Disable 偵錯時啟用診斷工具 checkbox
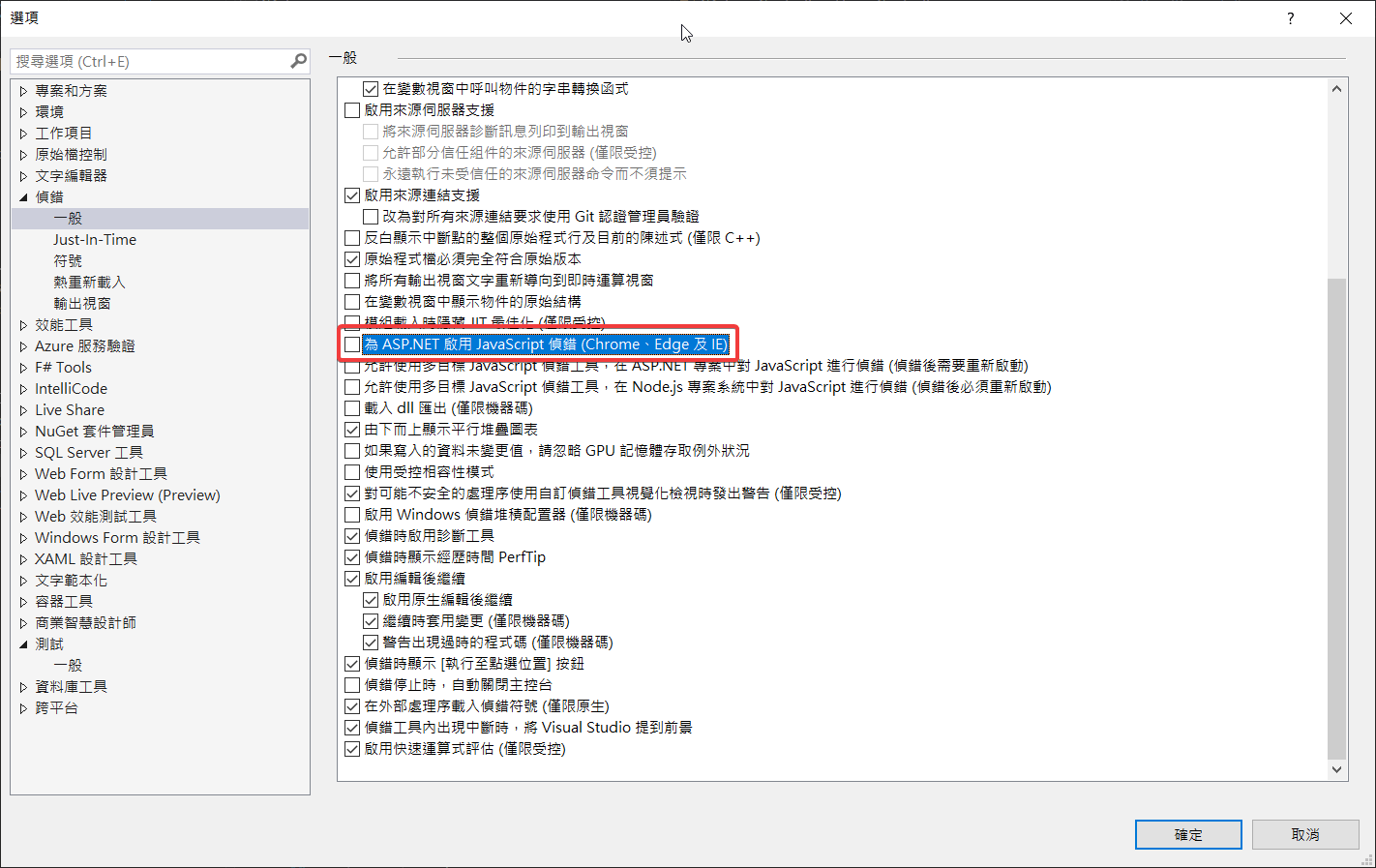Image resolution: width=1376 pixels, height=868 pixels. click(353, 536)
